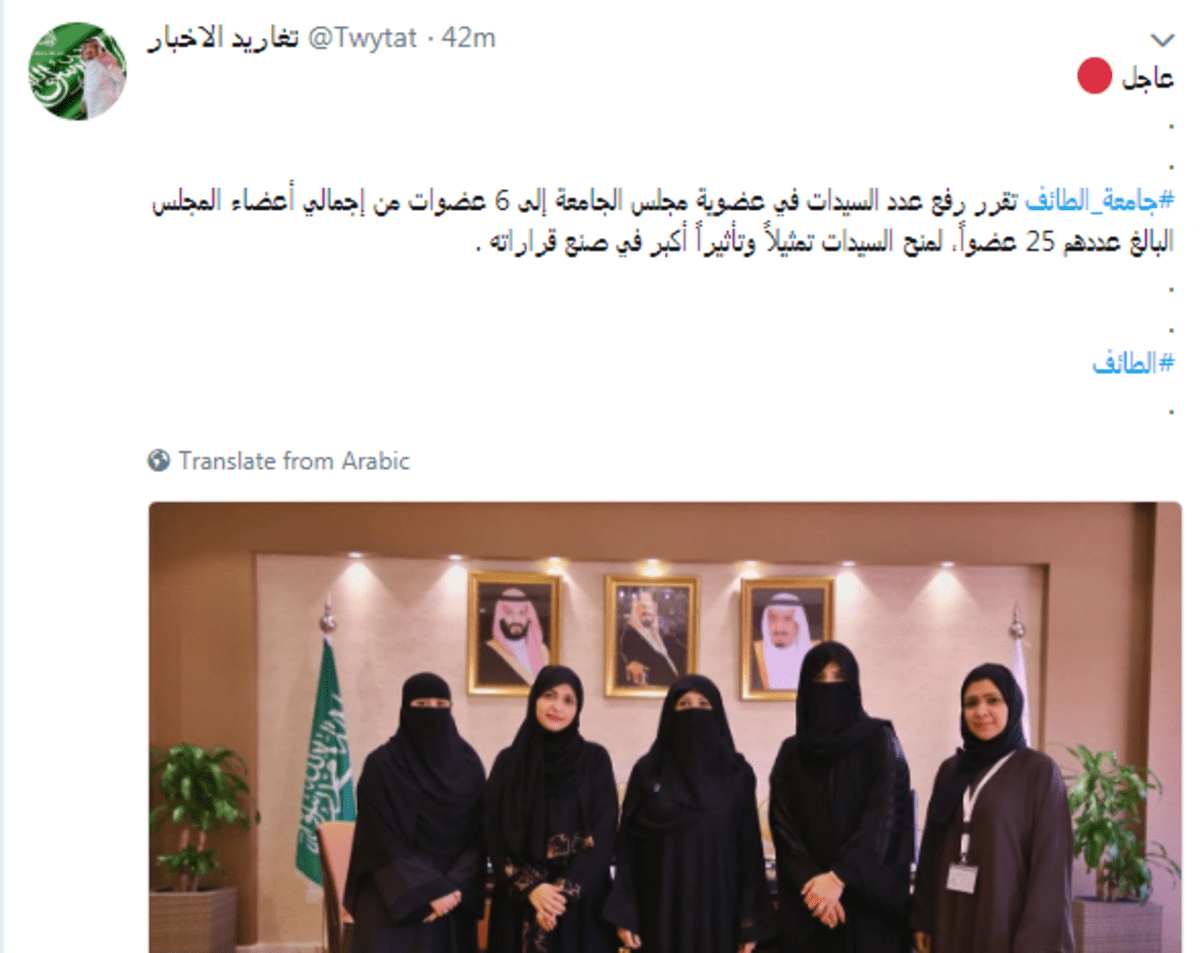Open the attached group photo
This screenshot has height=953, width=1200.
[x=665, y=727]
